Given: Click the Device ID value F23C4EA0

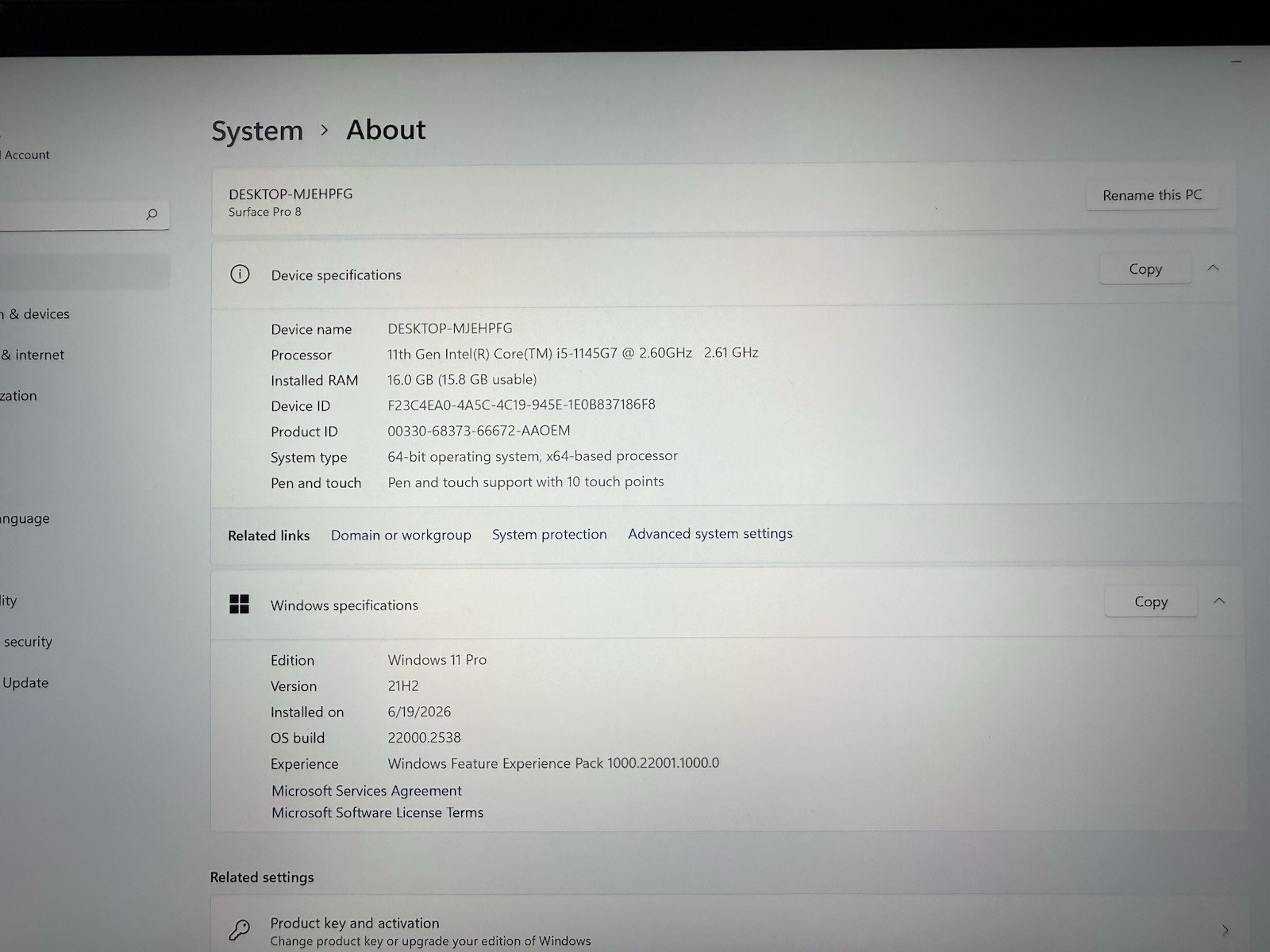Looking at the screenshot, I should [521, 405].
